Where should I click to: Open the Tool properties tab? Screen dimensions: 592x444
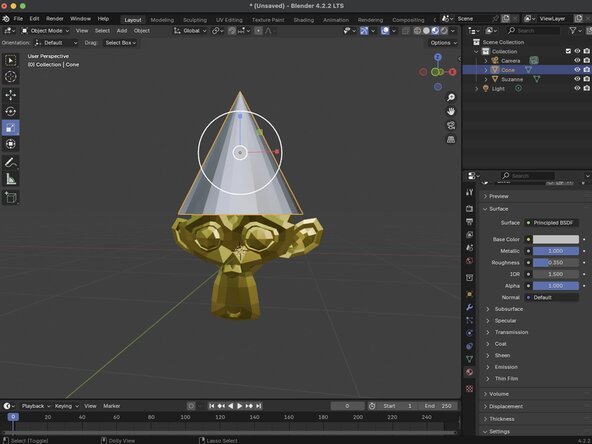click(x=469, y=192)
